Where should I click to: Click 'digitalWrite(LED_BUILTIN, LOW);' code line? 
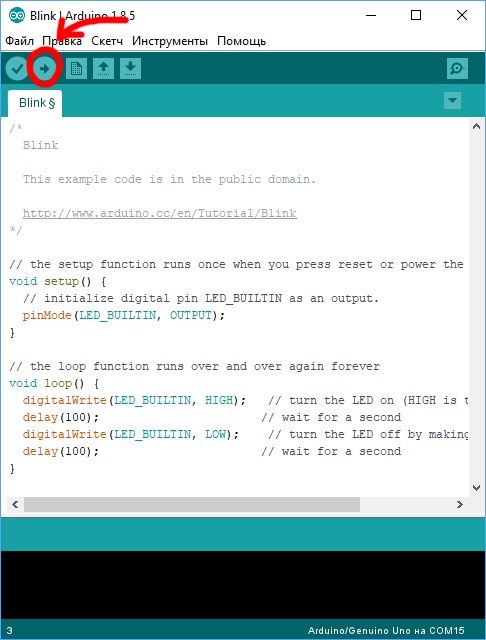tap(131, 434)
